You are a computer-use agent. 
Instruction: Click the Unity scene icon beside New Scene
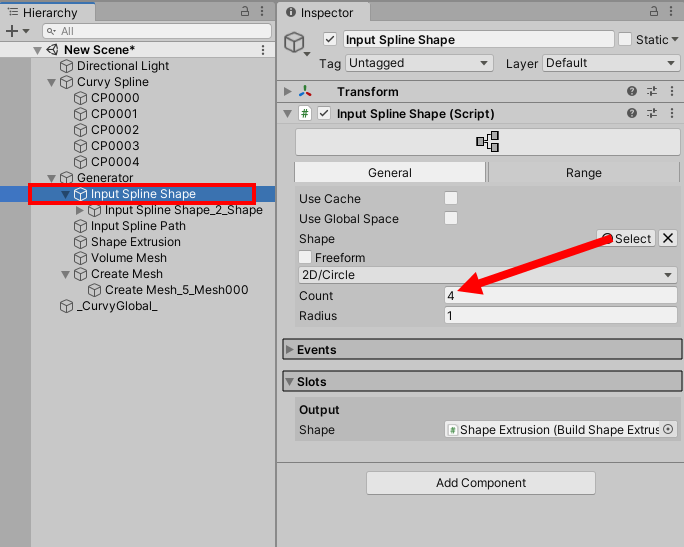tap(52, 50)
